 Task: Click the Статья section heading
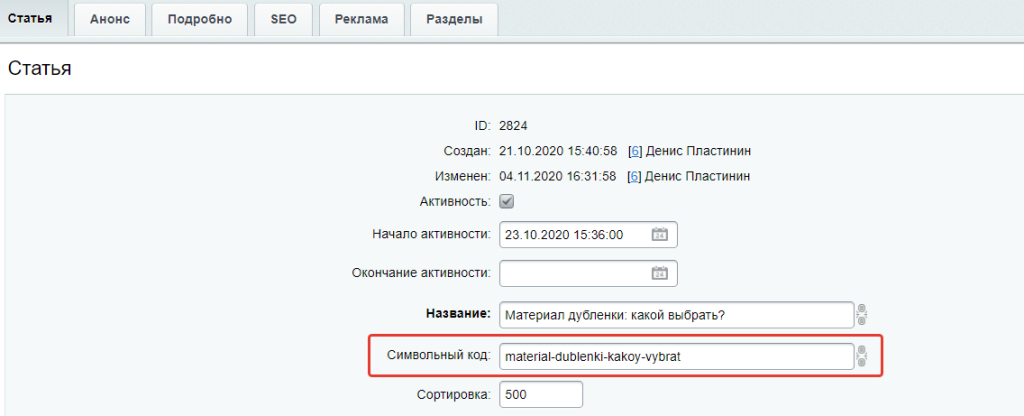click(39, 69)
